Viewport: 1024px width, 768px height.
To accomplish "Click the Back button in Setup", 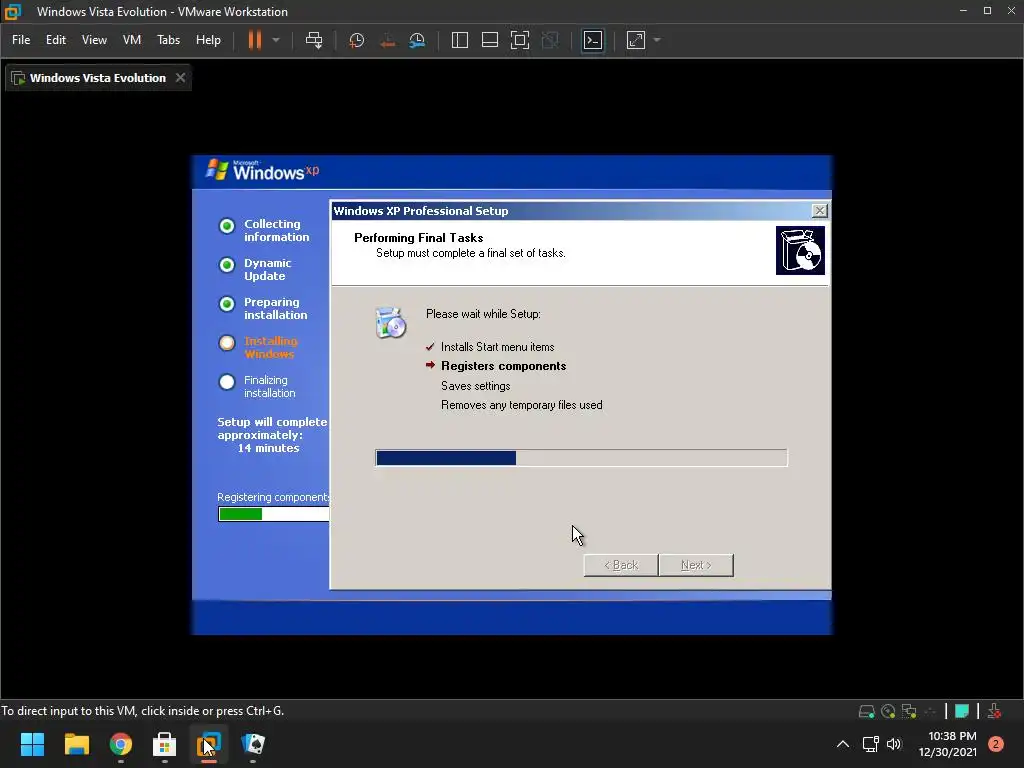I will [620, 565].
